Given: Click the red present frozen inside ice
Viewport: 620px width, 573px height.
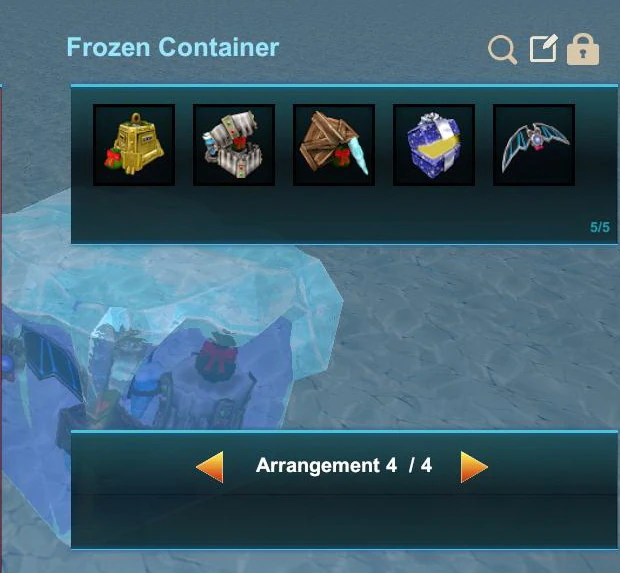Looking at the screenshot, I should [x=215, y=361].
